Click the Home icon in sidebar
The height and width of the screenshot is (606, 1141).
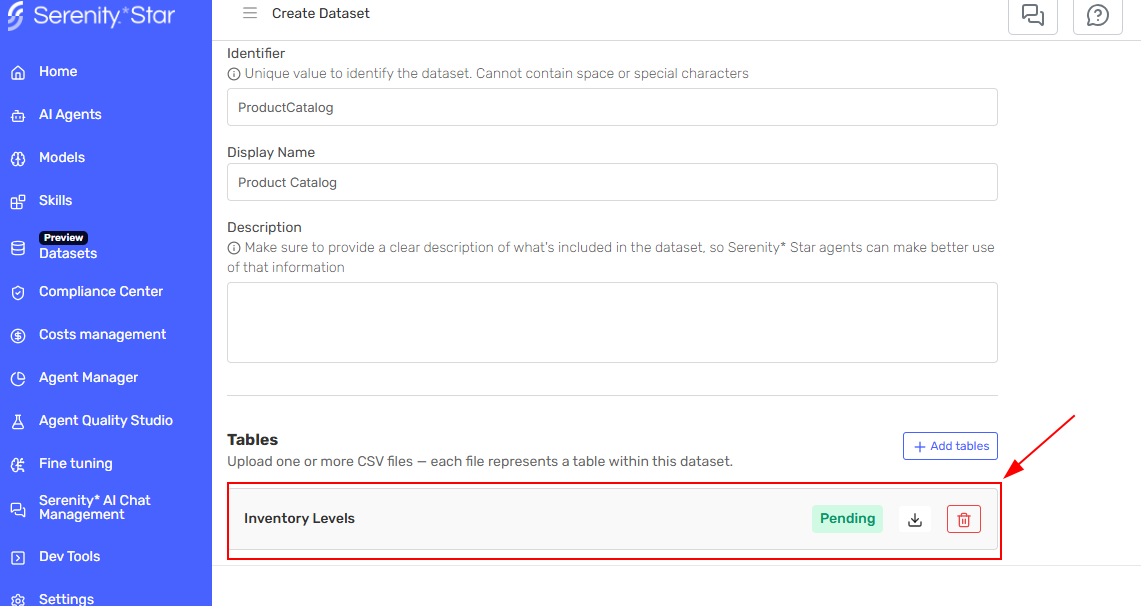(18, 72)
